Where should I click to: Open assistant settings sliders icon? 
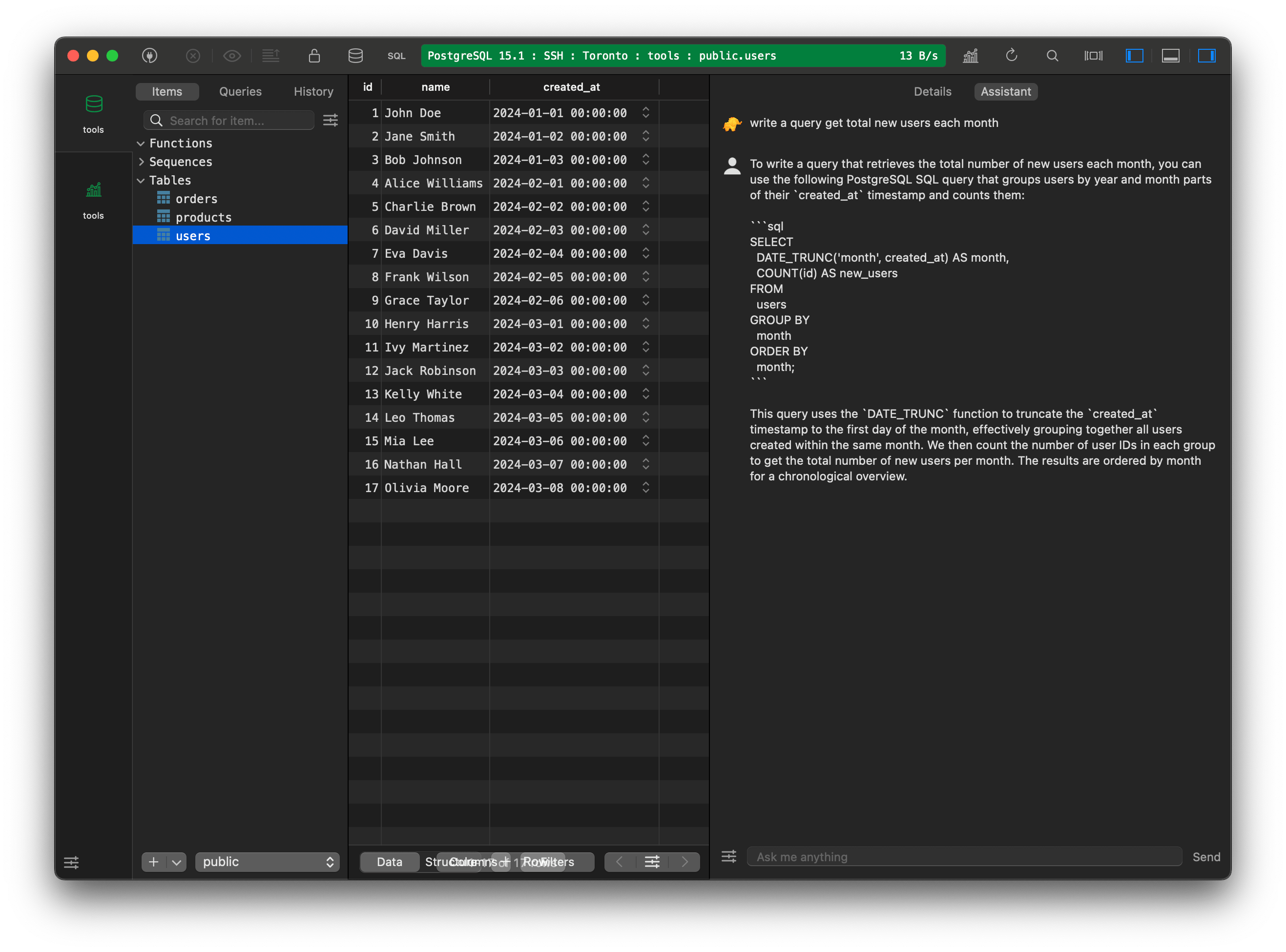tap(728, 857)
